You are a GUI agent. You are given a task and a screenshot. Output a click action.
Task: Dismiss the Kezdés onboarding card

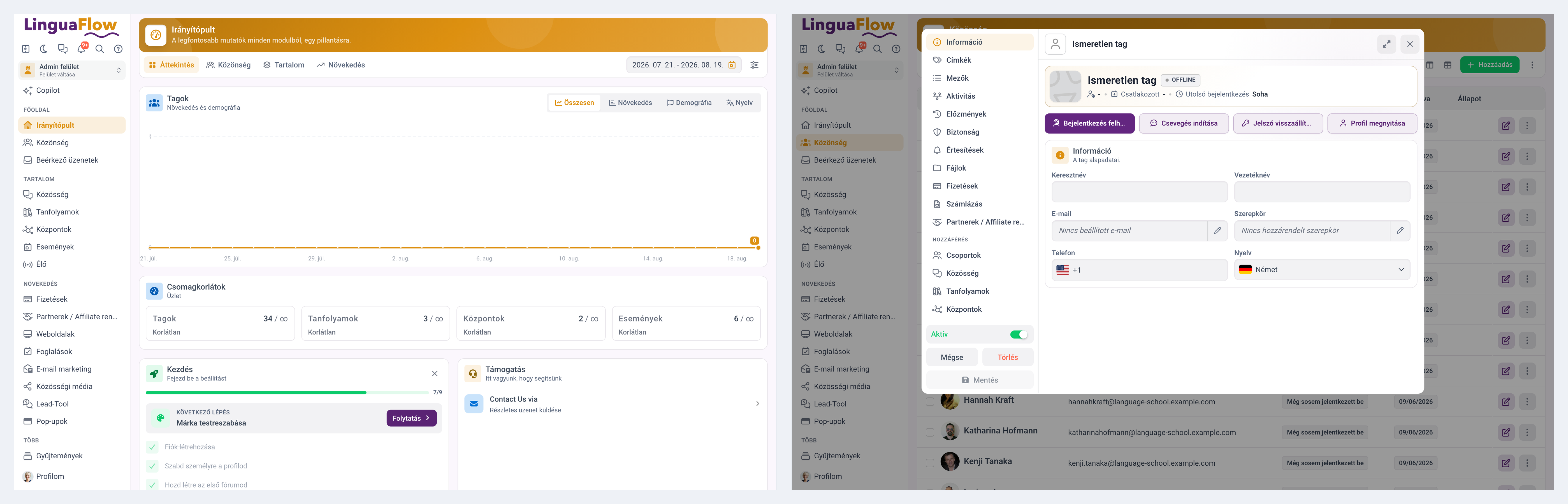tap(435, 373)
